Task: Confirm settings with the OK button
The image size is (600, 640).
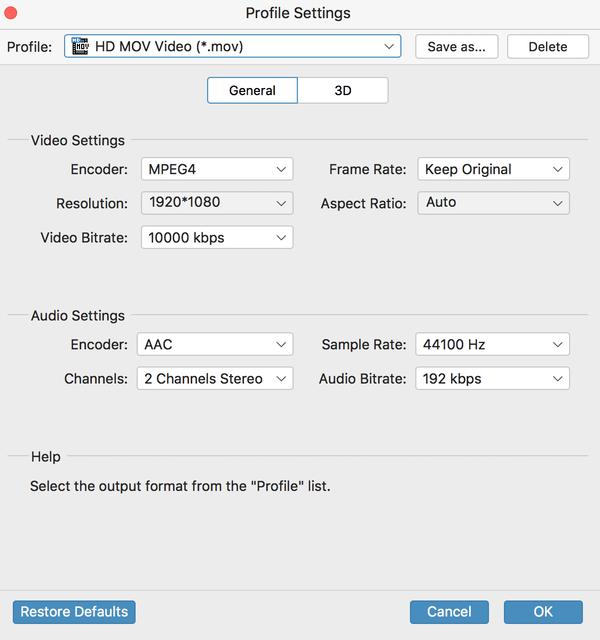Action: pyautogui.click(x=543, y=612)
